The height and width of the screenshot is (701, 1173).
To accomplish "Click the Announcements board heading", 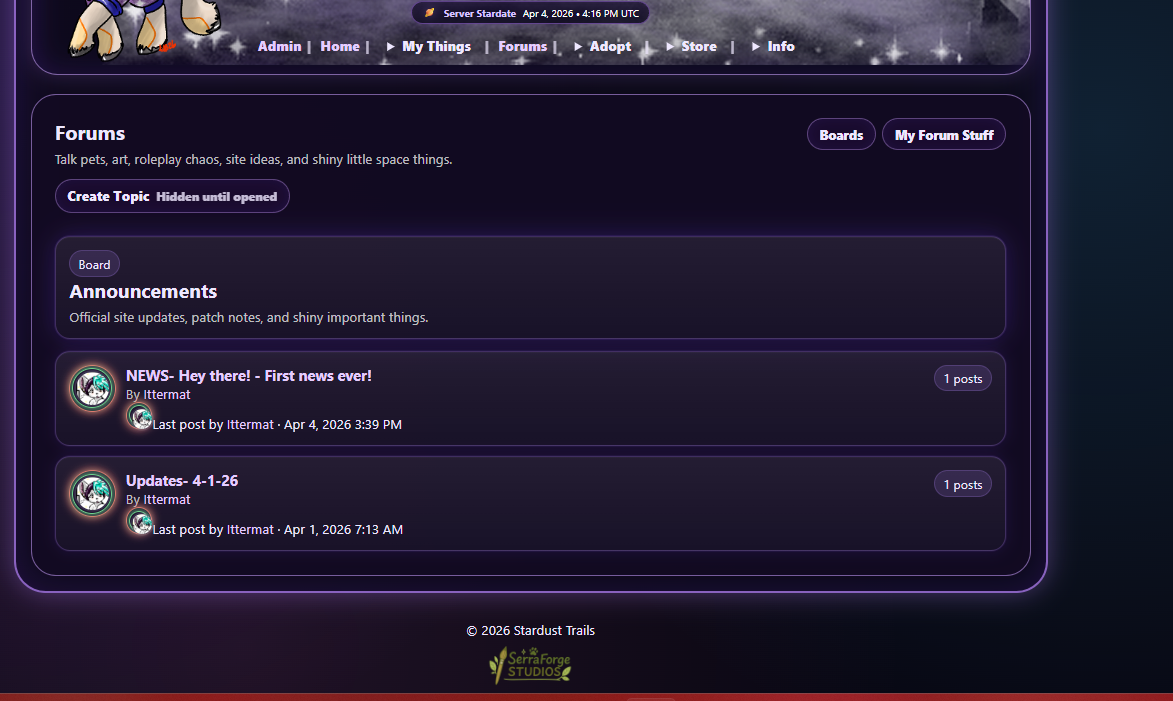I will [x=143, y=291].
